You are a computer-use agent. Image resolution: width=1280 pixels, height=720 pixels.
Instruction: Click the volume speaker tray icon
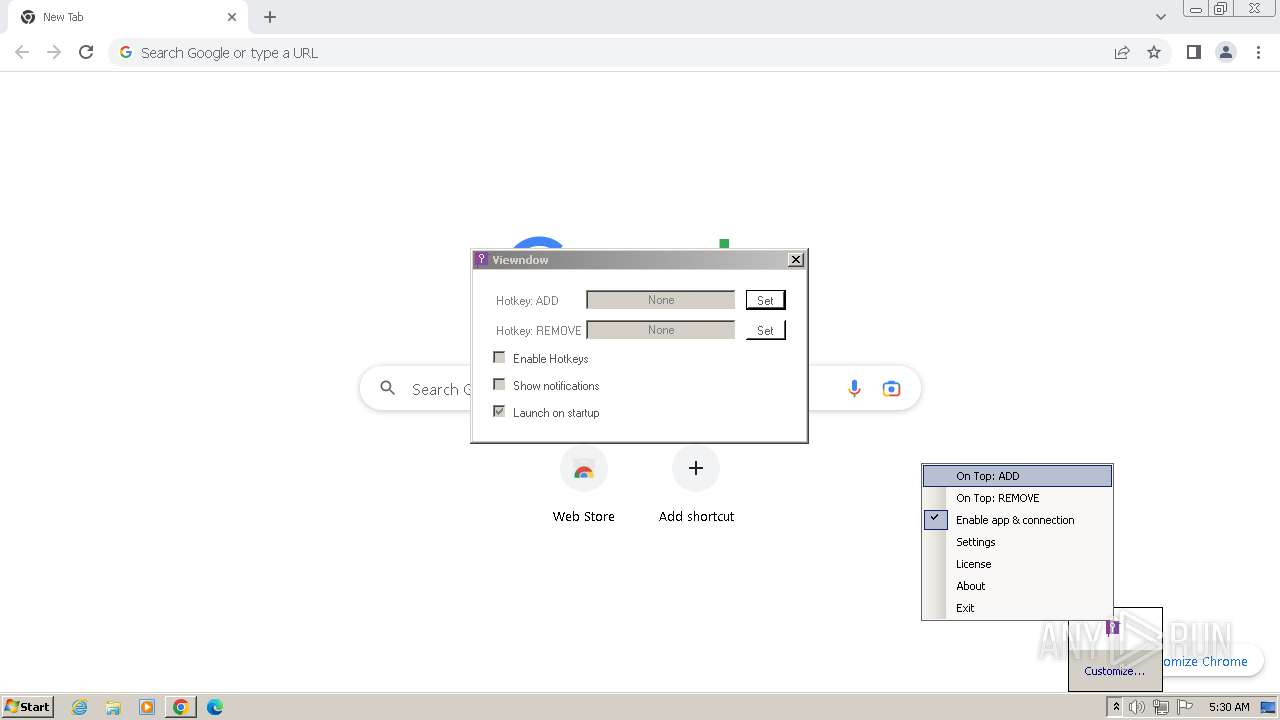tap(1137, 707)
